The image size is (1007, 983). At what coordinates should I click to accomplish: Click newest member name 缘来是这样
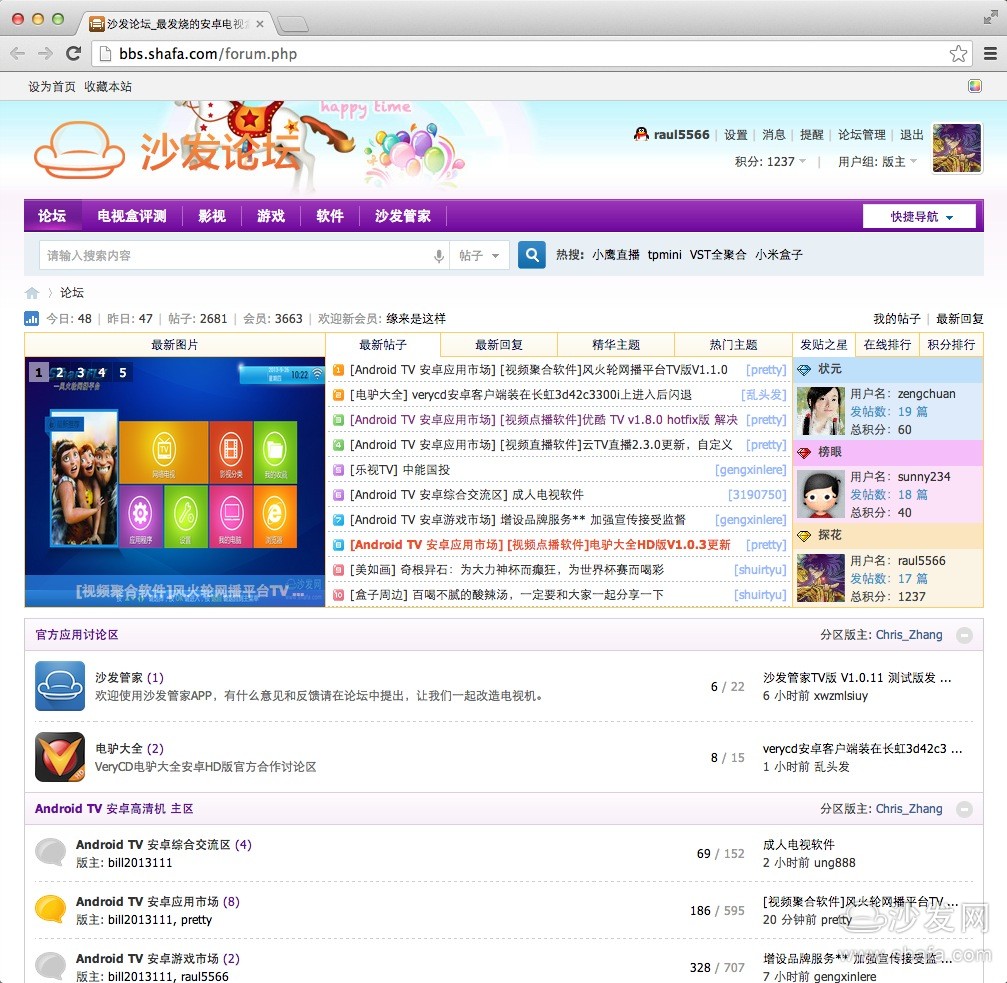point(416,318)
